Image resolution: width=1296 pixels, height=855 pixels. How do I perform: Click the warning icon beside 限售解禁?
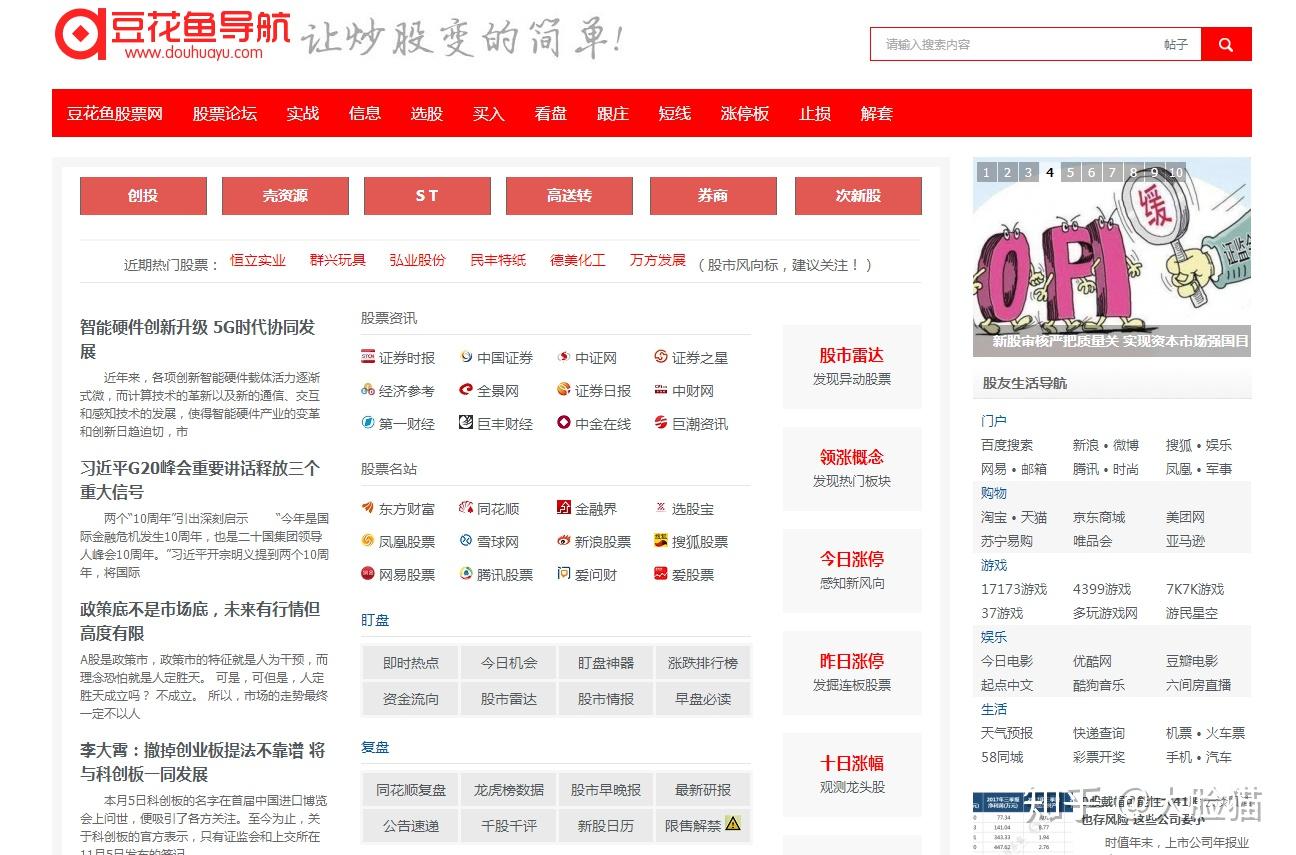733,824
